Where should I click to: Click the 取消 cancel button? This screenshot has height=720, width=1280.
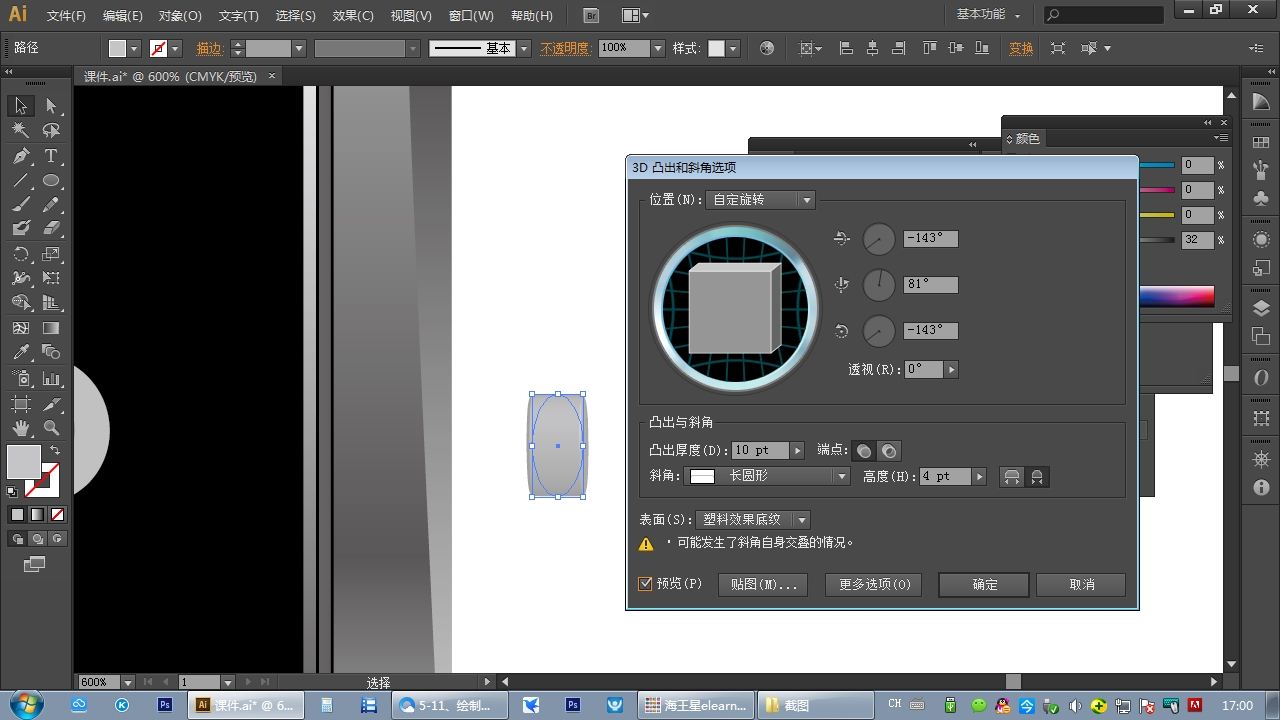[x=1082, y=584]
